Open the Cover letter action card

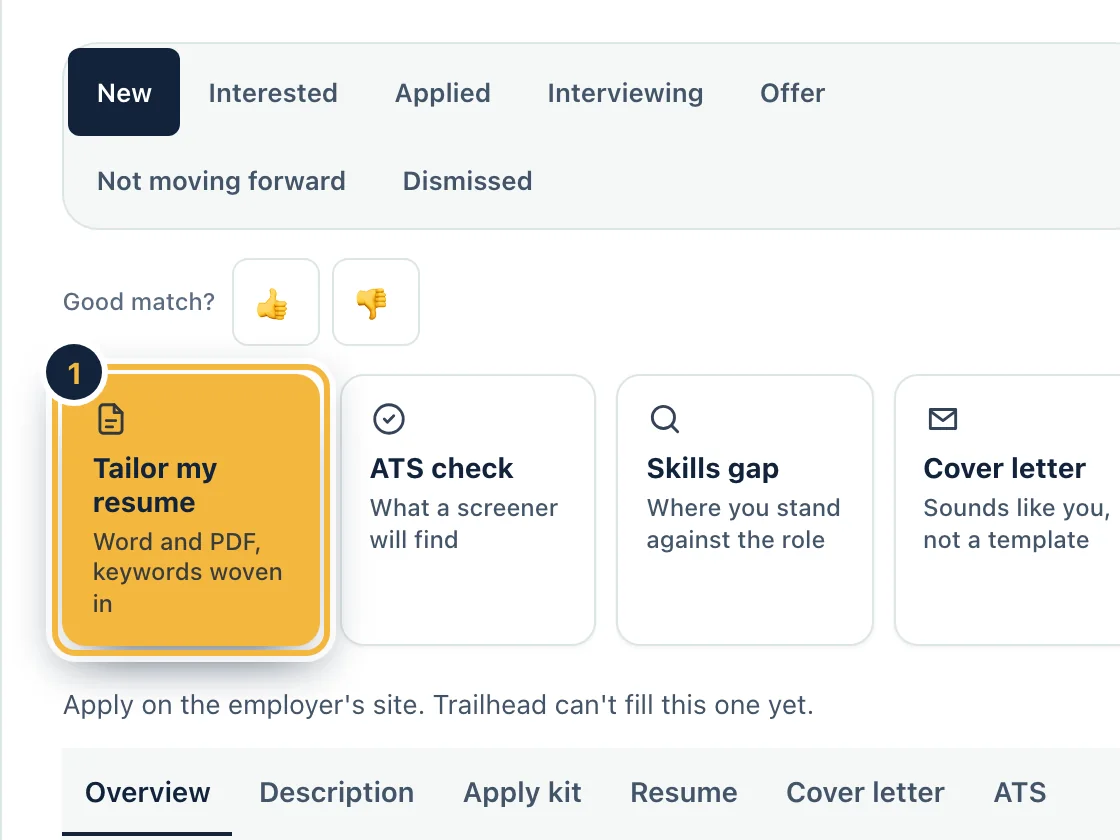click(x=1007, y=510)
